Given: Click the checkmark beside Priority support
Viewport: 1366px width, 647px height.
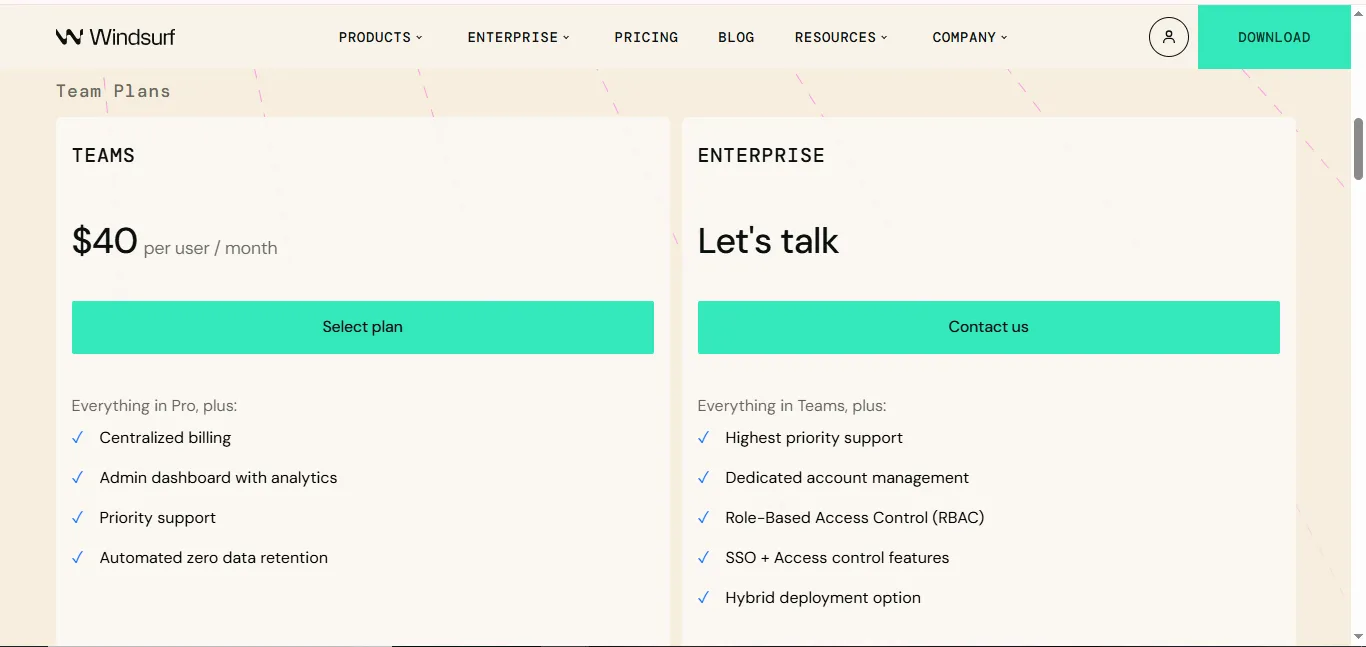Looking at the screenshot, I should [x=78, y=518].
